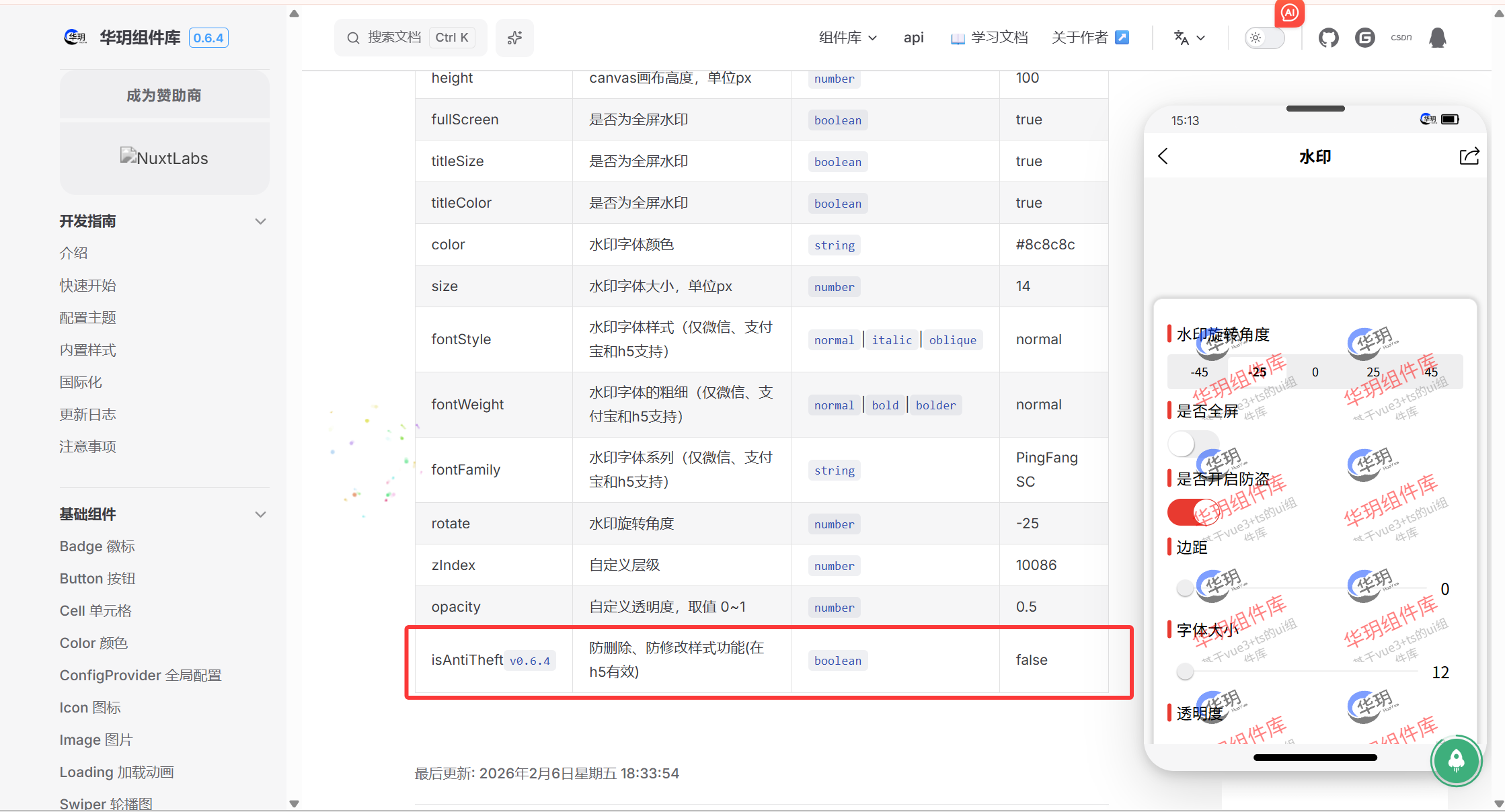
Task: Open the CSDN link icon
Action: 1401,38
